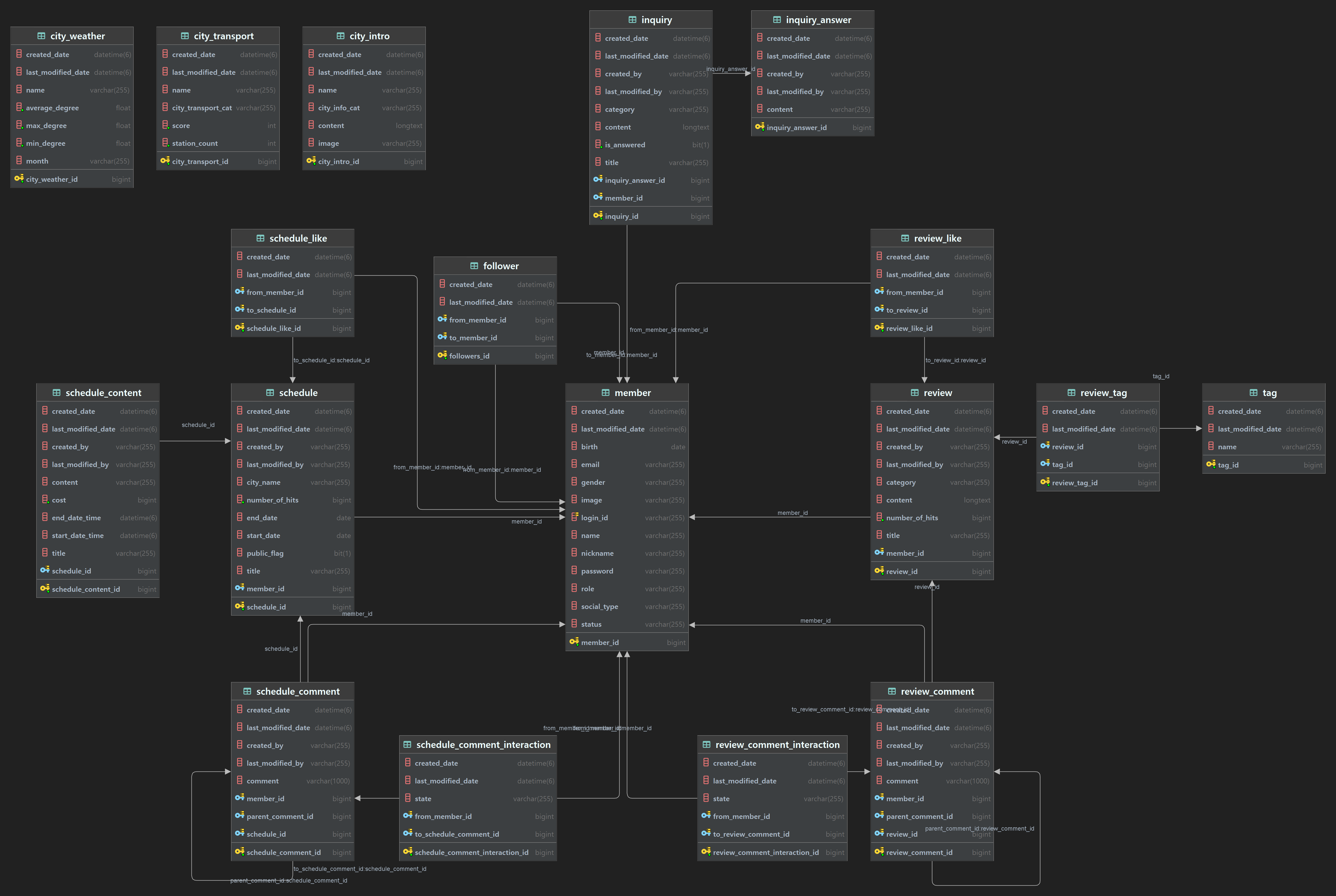Select the email column in member
Image resolution: width=1336 pixels, height=896 pixels.
coord(627,464)
